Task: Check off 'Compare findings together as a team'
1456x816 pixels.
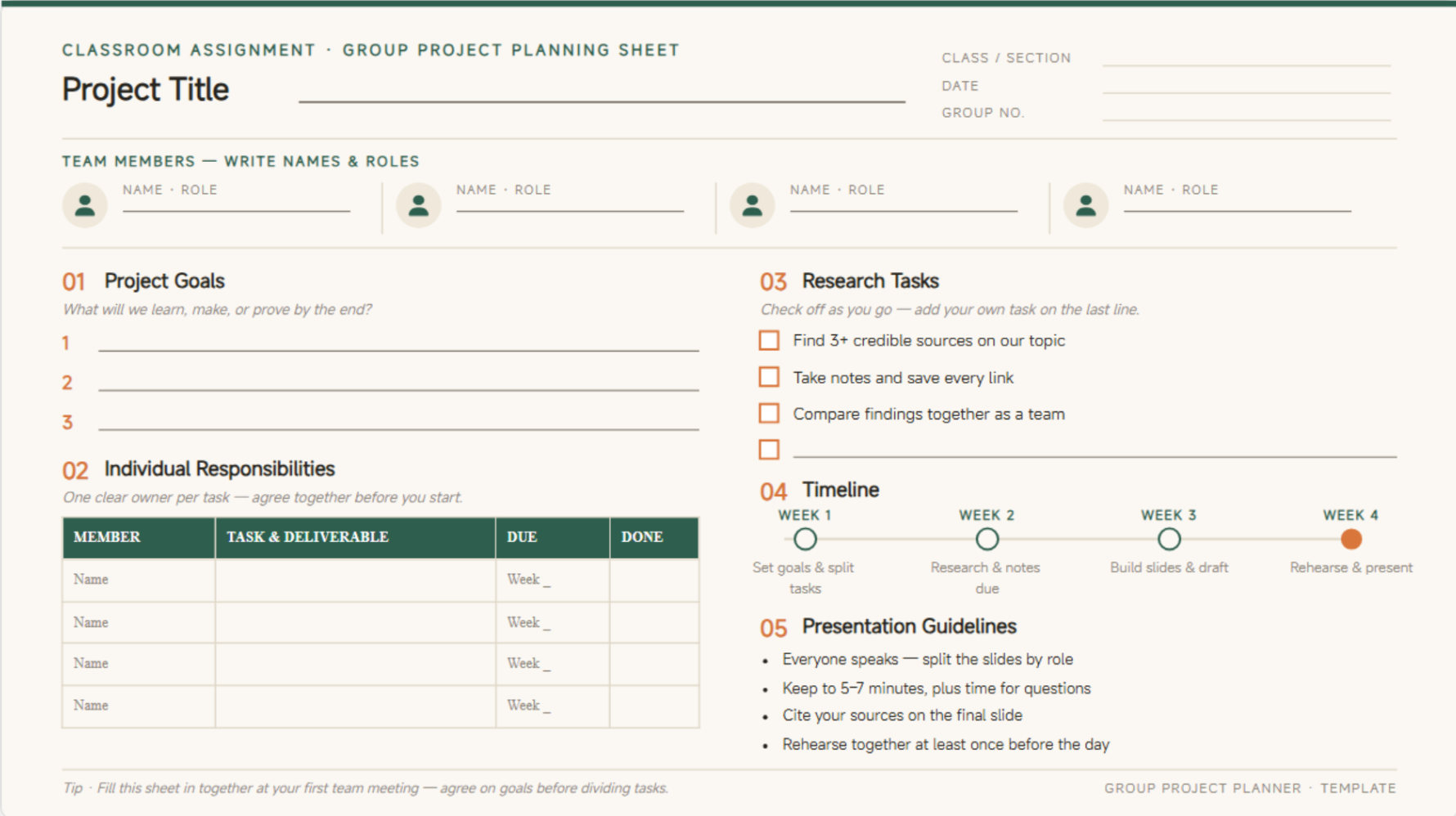Action: tap(769, 414)
